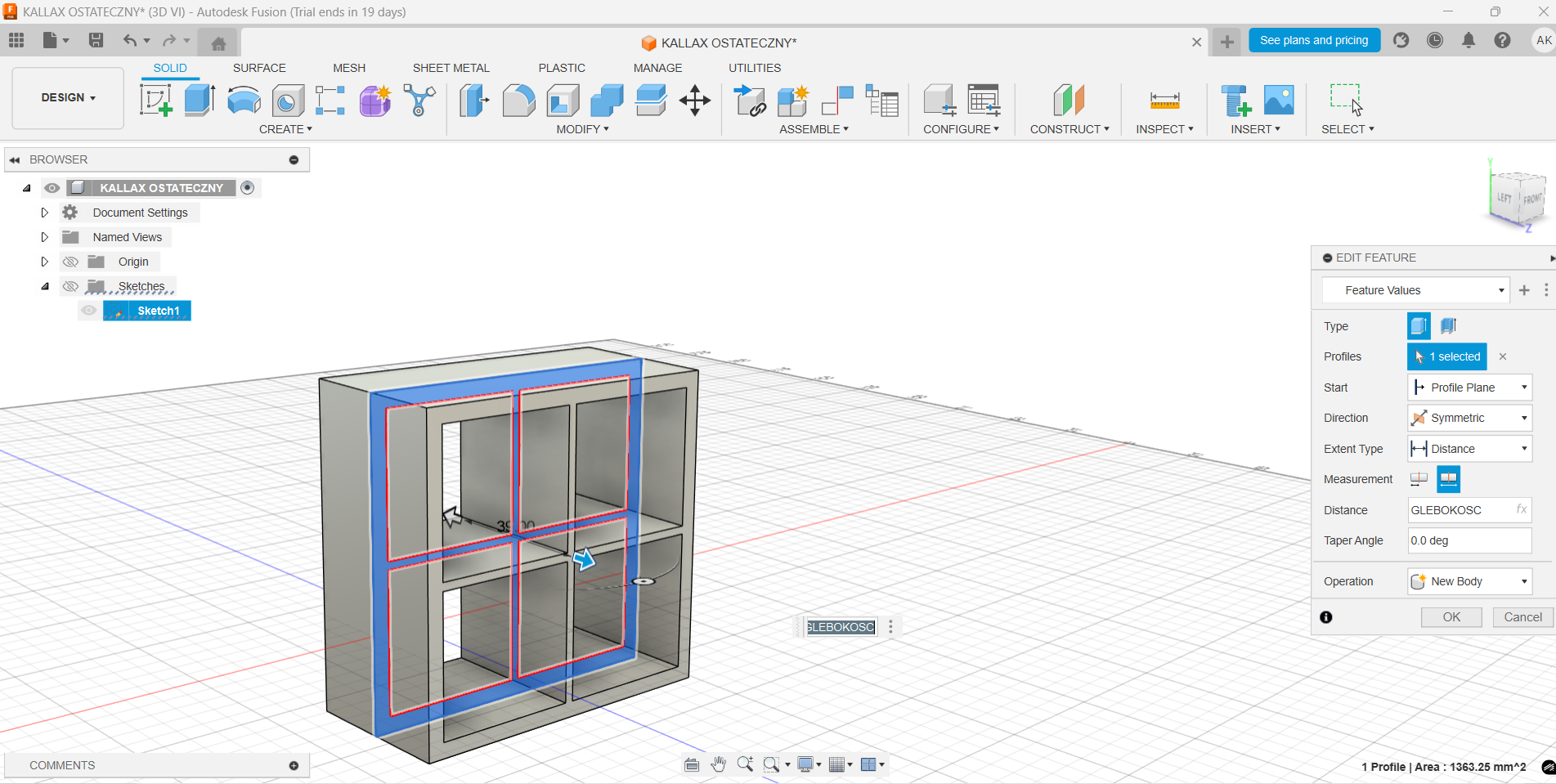The height and width of the screenshot is (784, 1556).
Task: Expand the Named Views tree node
Action: tap(45, 237)
